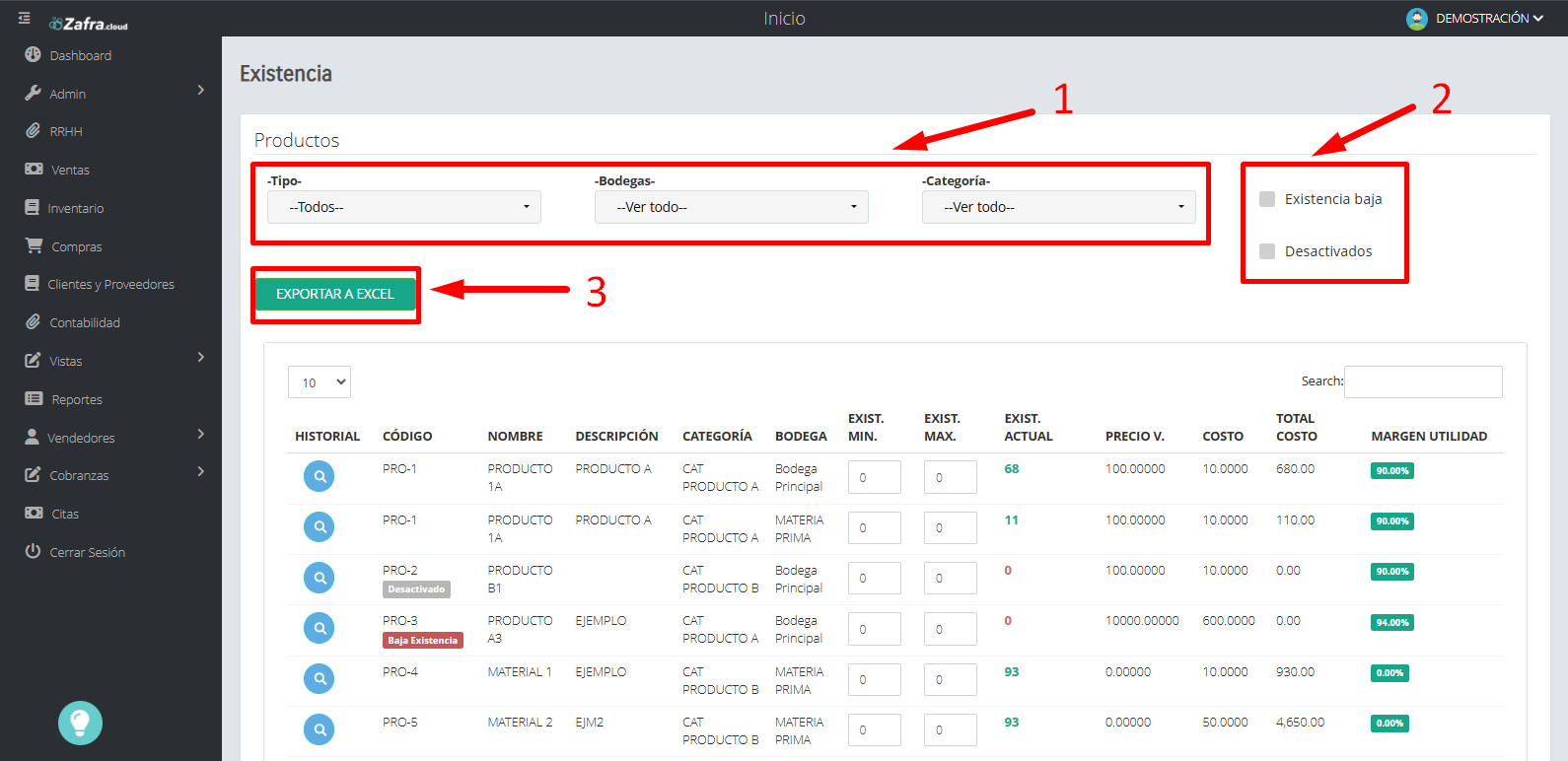Tick the Desactivados checkbox
1568x761 pixels.
coord(1267,251)
